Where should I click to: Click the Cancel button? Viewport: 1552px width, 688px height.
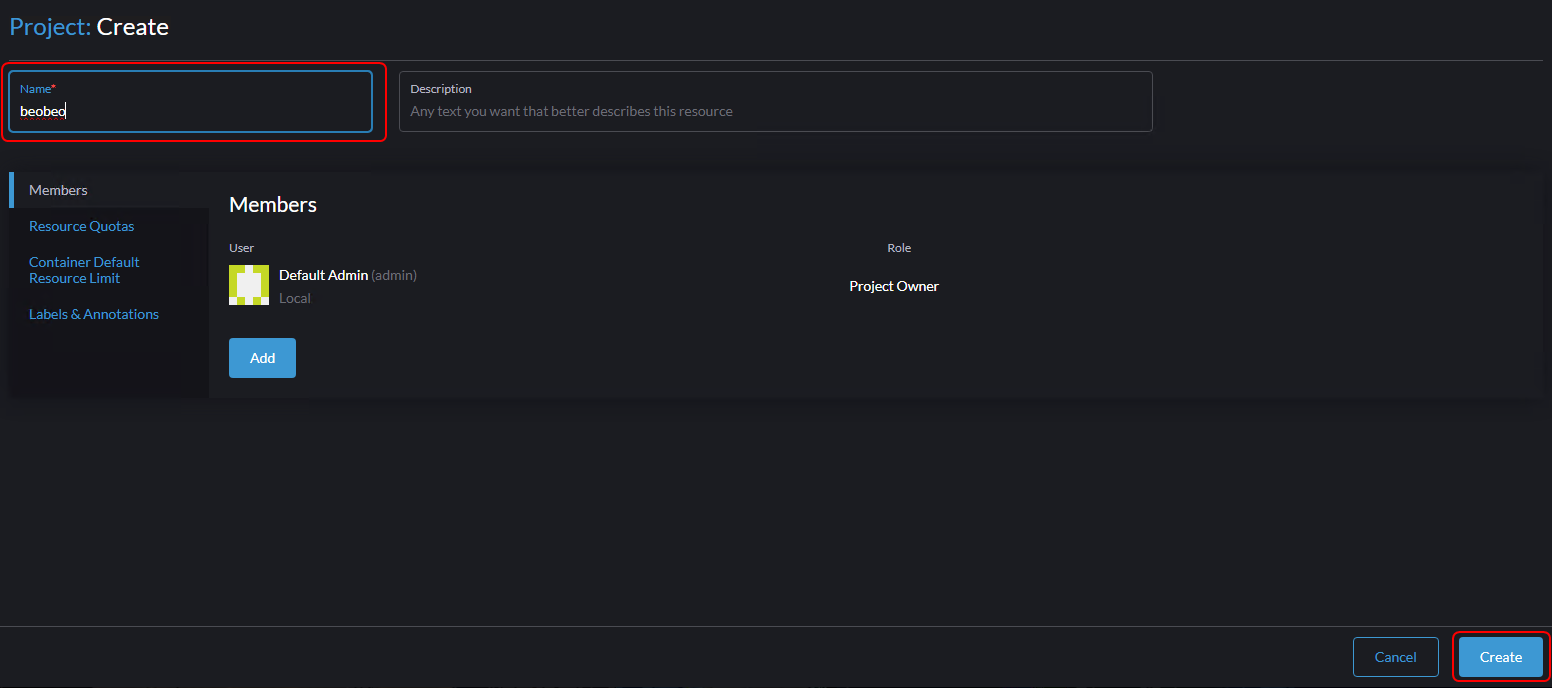(1395, 657)
